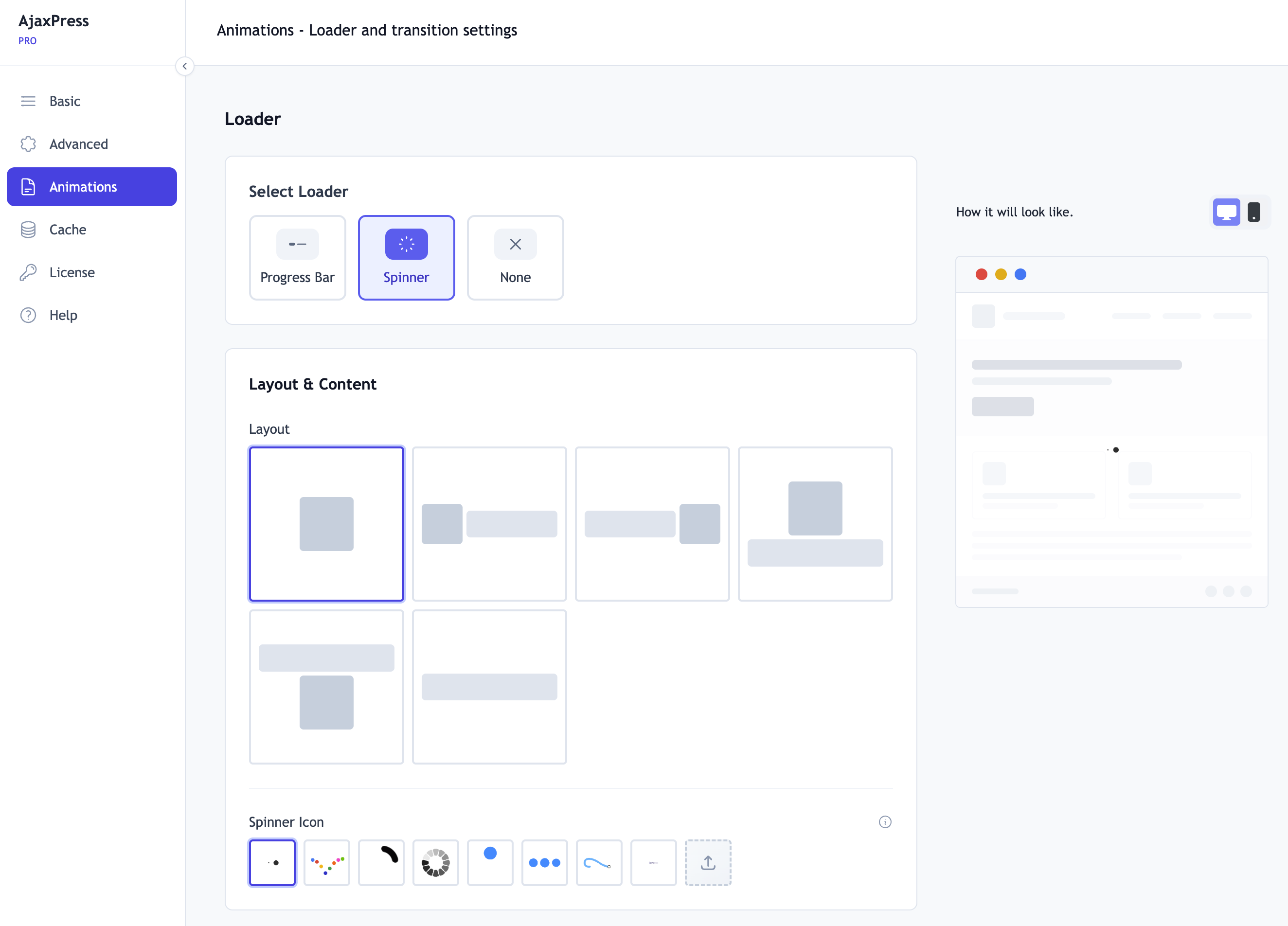This screenshot has width=1288, height=926.
Task: Choose layout with icon above text
Action: (x=815, y=523)
